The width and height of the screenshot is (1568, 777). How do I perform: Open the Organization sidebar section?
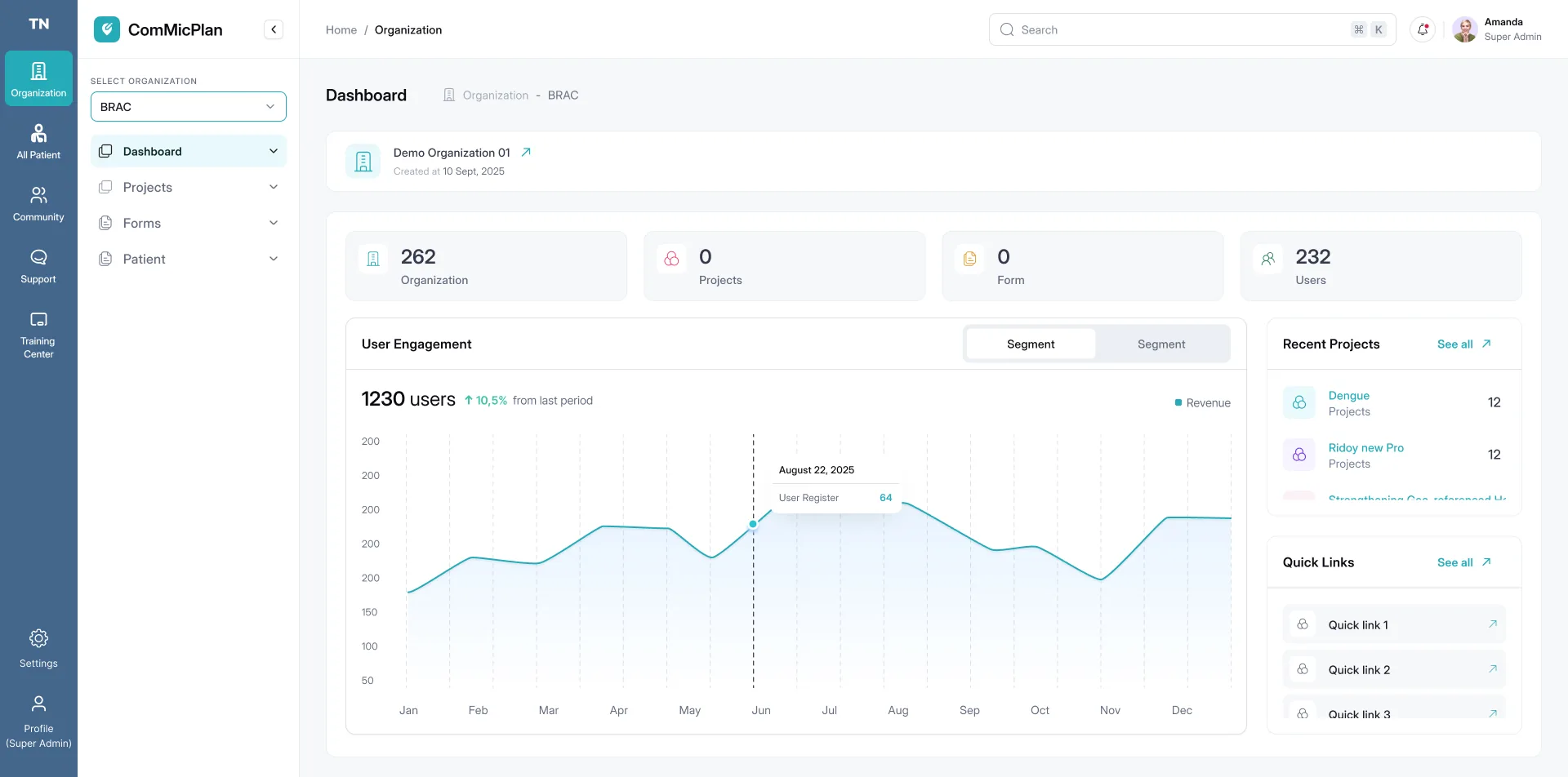pyautogui.click(x=38, y=78)
